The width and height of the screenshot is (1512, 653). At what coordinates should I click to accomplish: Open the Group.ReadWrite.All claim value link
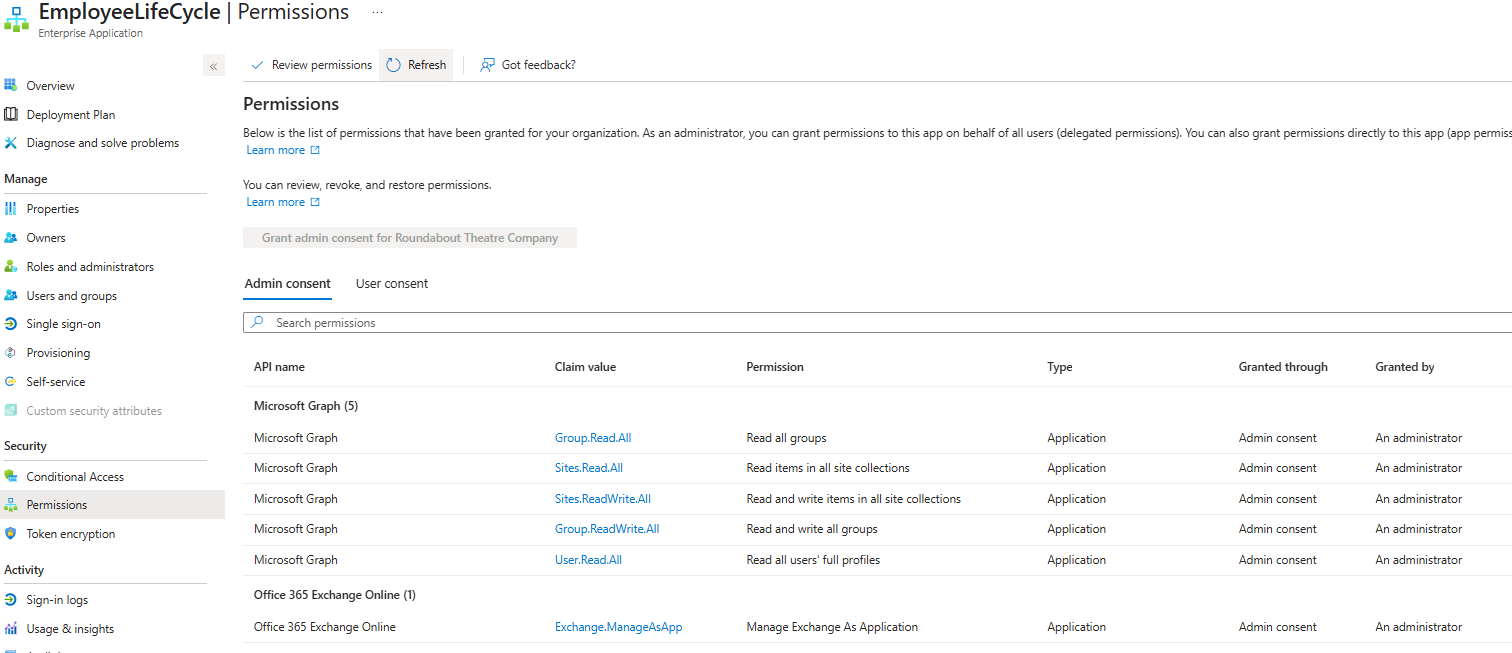point(607,529)
